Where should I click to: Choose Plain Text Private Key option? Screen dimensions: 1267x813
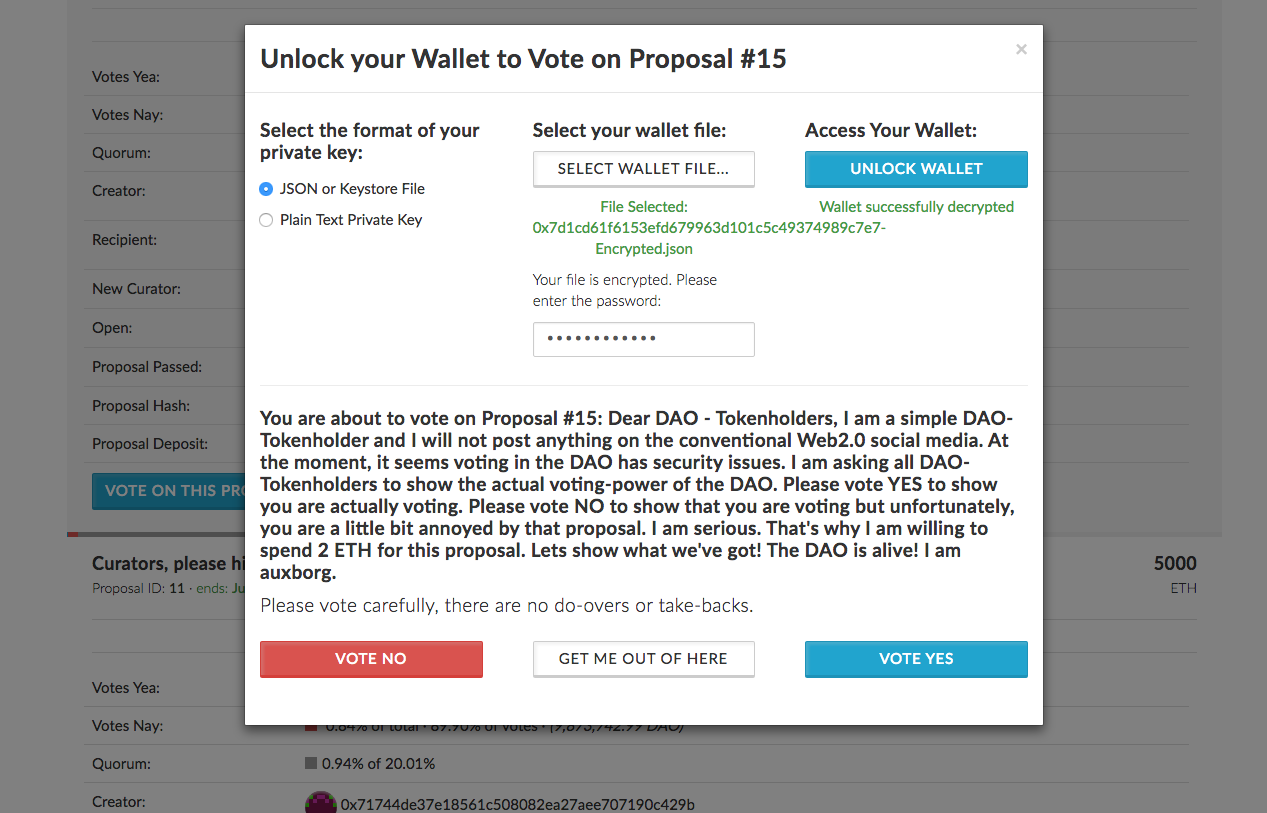[266, 220]
